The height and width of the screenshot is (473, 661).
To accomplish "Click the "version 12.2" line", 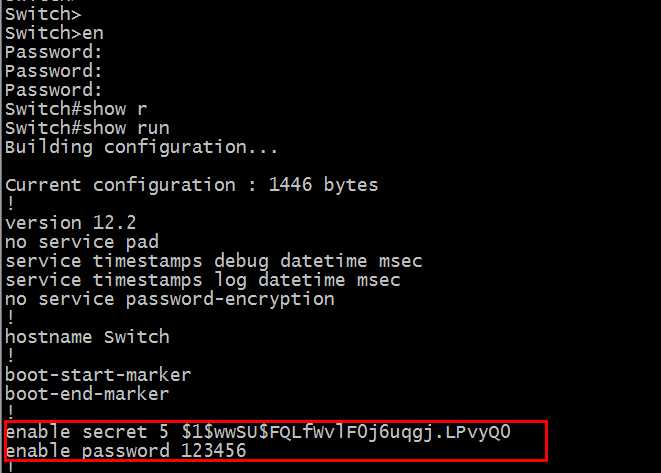I will click(70, 223).
